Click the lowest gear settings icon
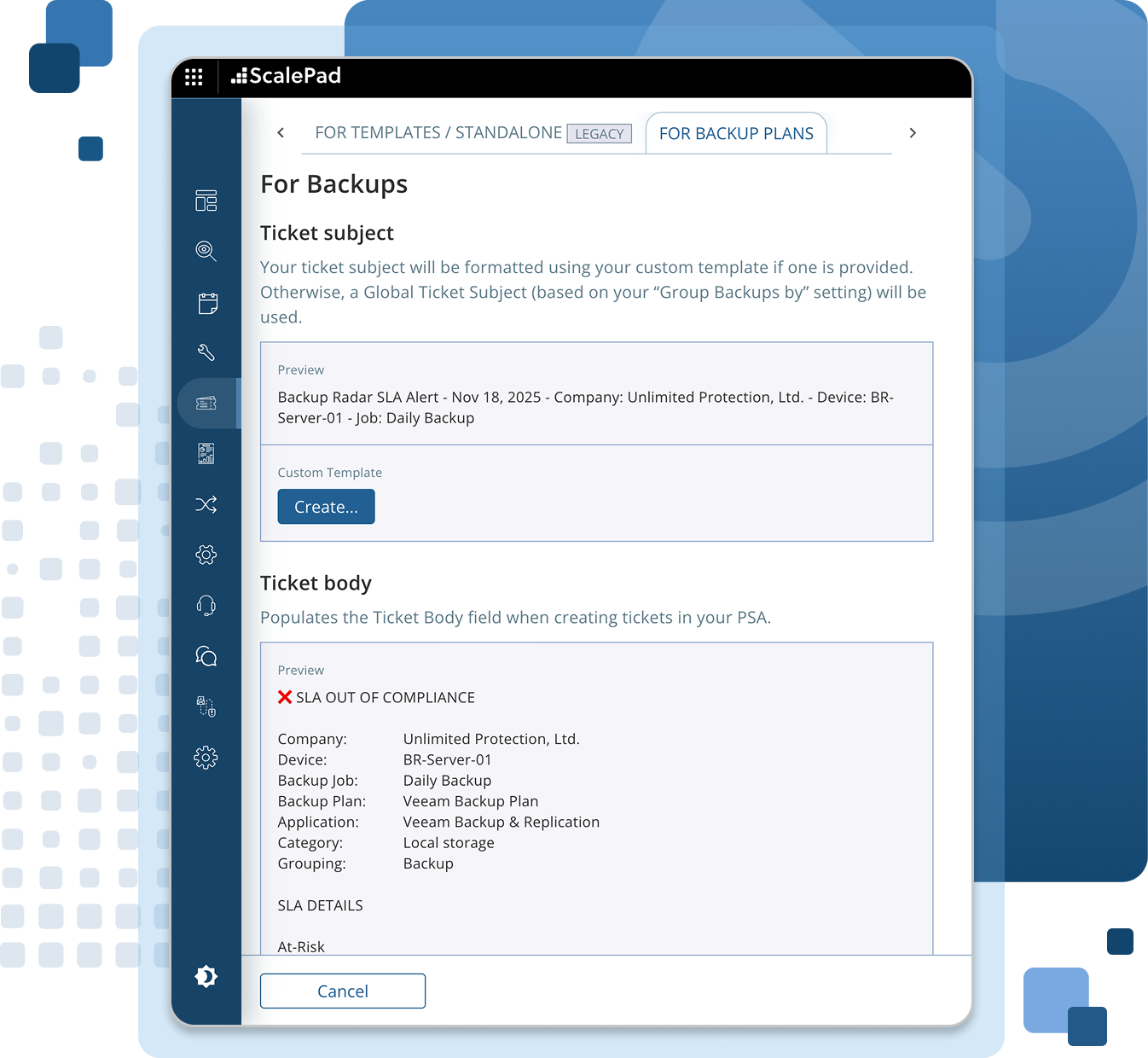This screenshot has height=1058, width=1148. click(x=206, y=758)
